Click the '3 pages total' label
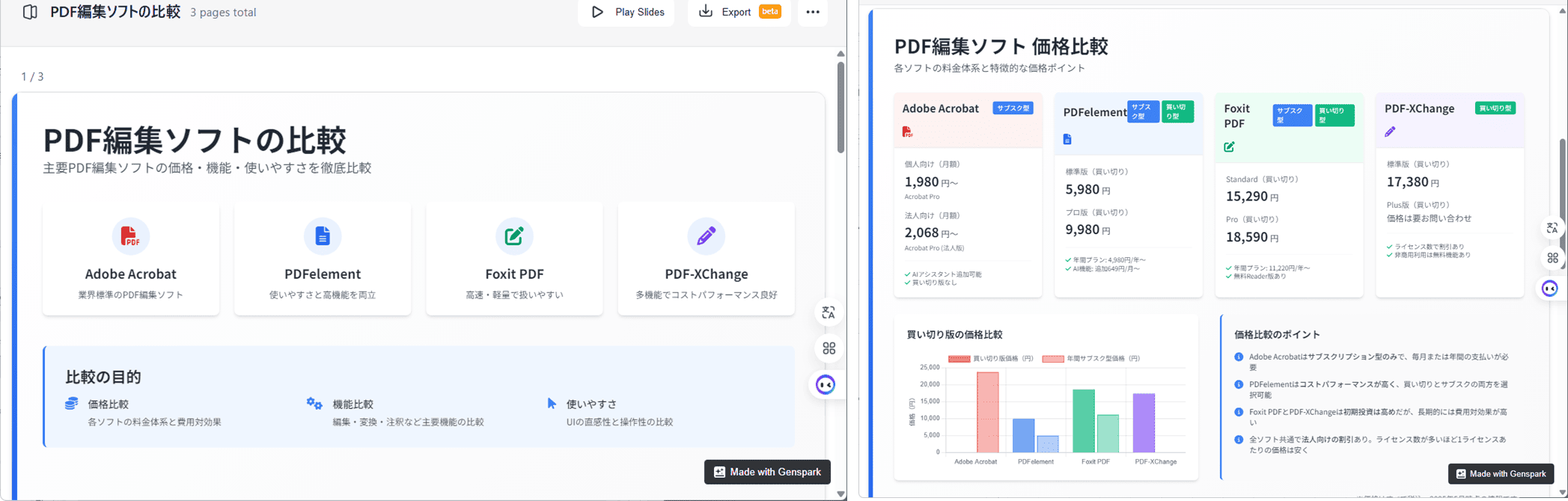This screenshot has width=1568, height=501. tap(223, 13)
